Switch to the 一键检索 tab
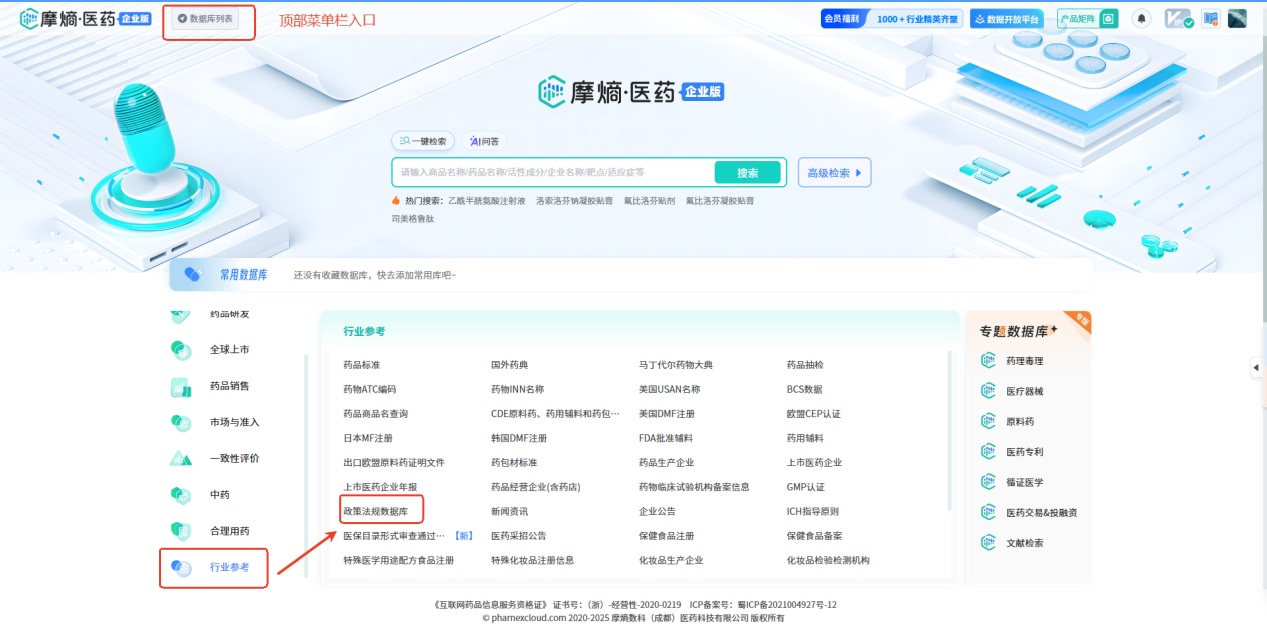The image size is (1267, 629). (423, 141)
